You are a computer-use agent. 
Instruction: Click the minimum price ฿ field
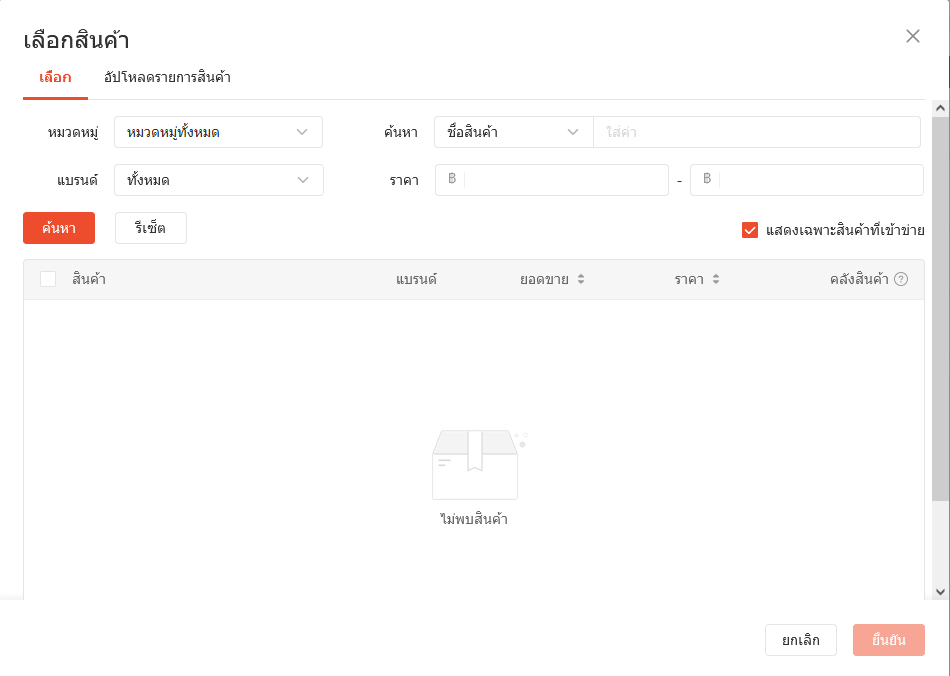[551, 180]
